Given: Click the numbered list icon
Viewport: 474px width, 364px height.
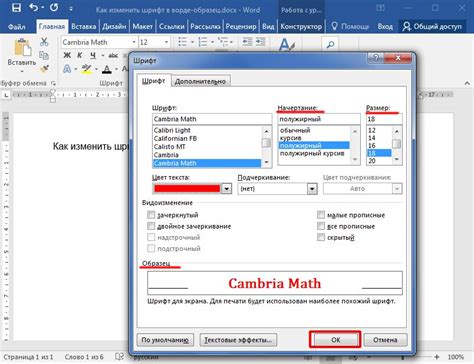Looking at the screenshot, I should (x=203, y=42).
